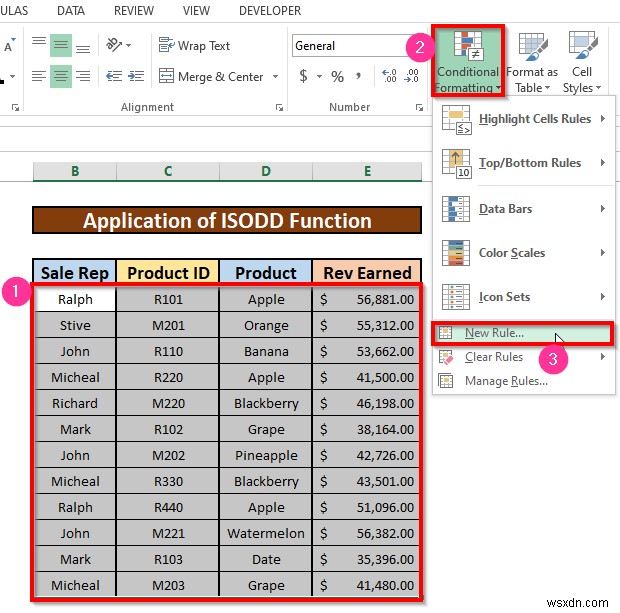The image size is (620, 613).
Task: Select the 56,881.00 revenue cell
Action: [x=367, y=299]
